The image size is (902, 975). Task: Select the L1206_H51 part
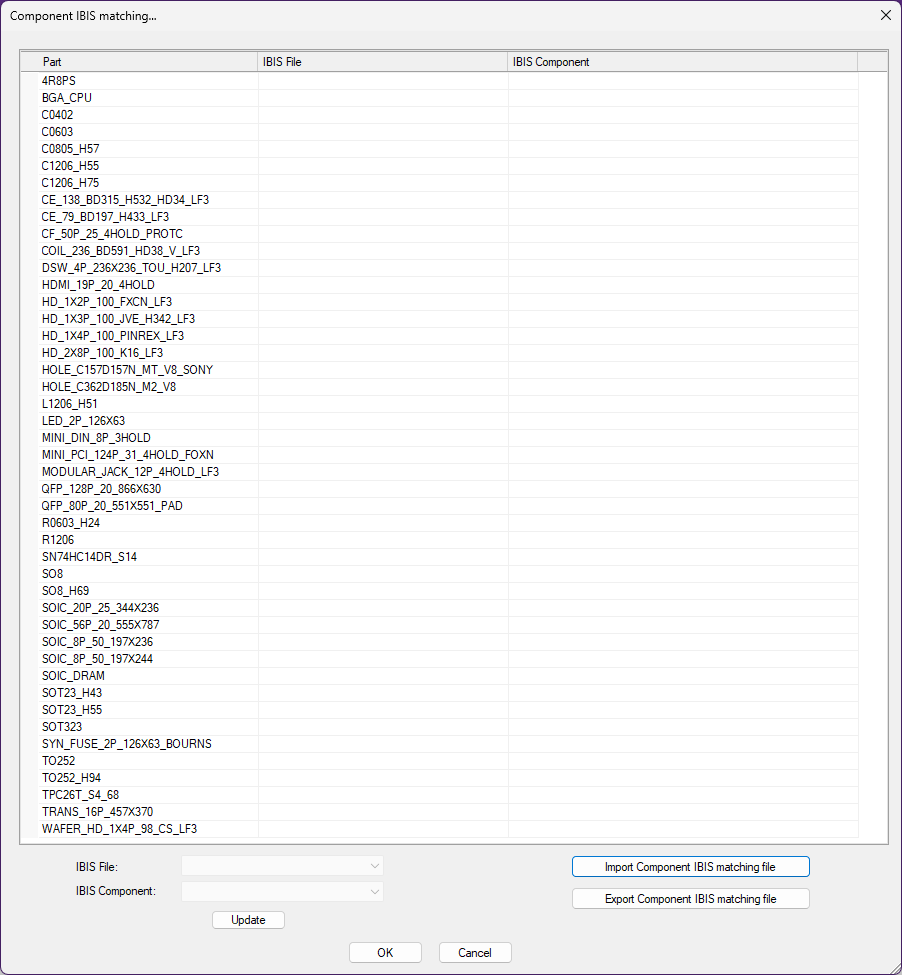click(70, 404)
